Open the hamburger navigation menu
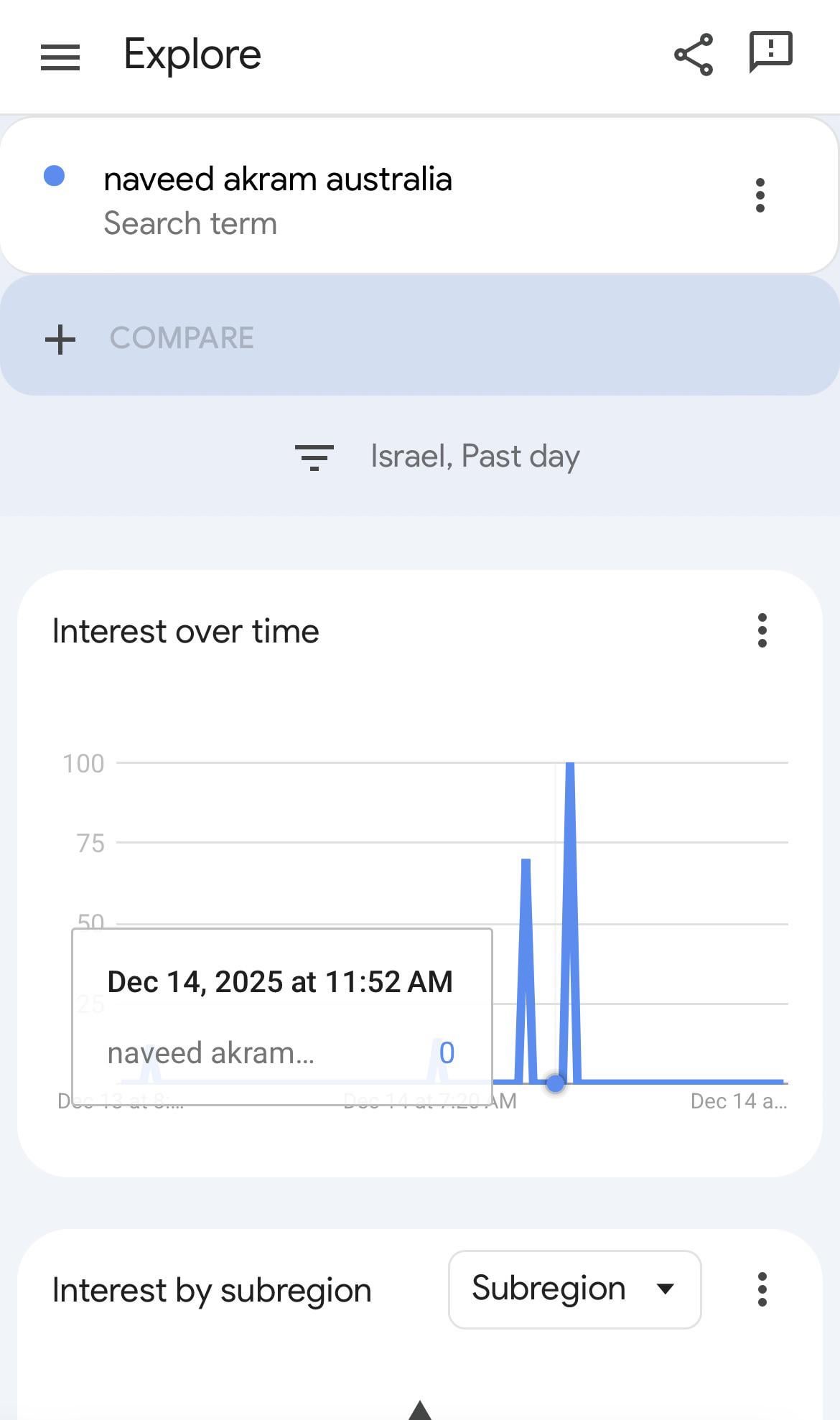Screen dimensions: 840x1420 pyautogui.click(x=60, y=57)
